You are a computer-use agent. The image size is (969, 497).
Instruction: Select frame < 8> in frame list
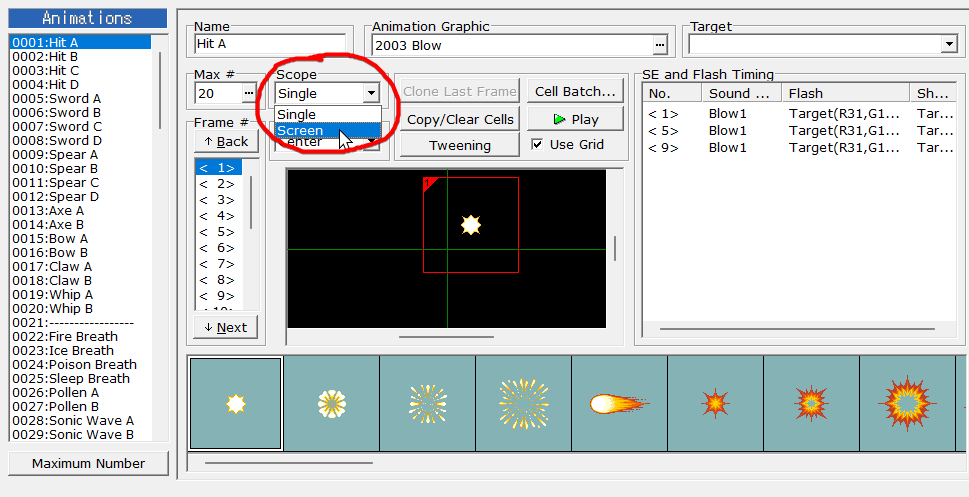pos(219,280)
